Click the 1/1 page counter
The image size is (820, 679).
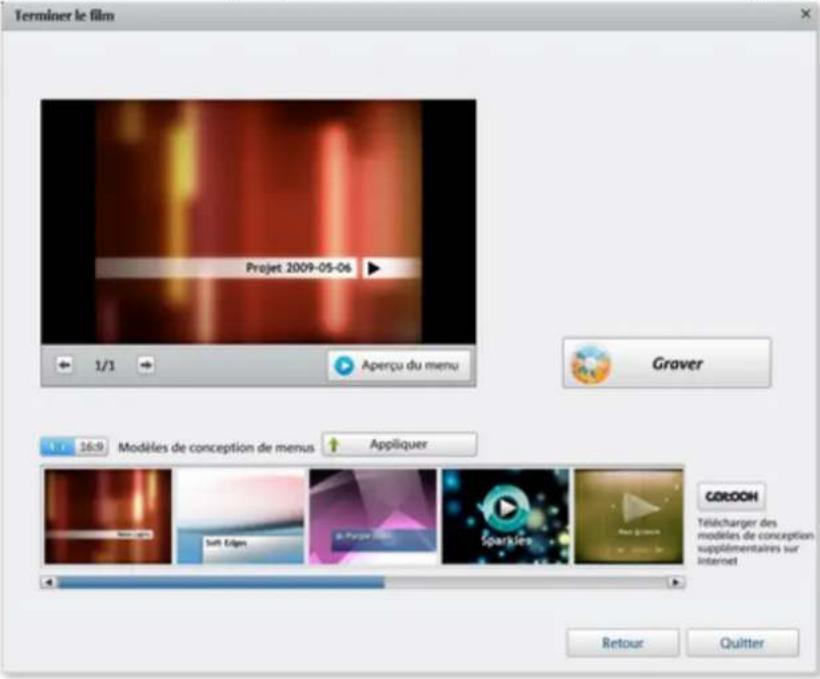point(105,365)
